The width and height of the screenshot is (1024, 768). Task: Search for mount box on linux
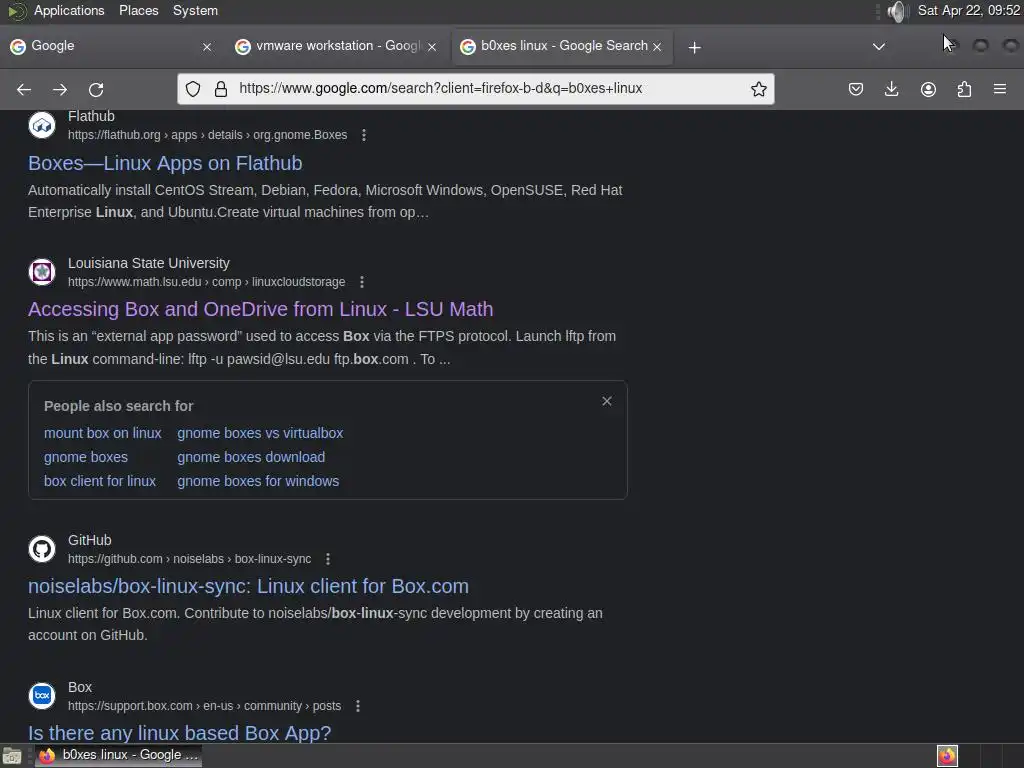[103, 433]
